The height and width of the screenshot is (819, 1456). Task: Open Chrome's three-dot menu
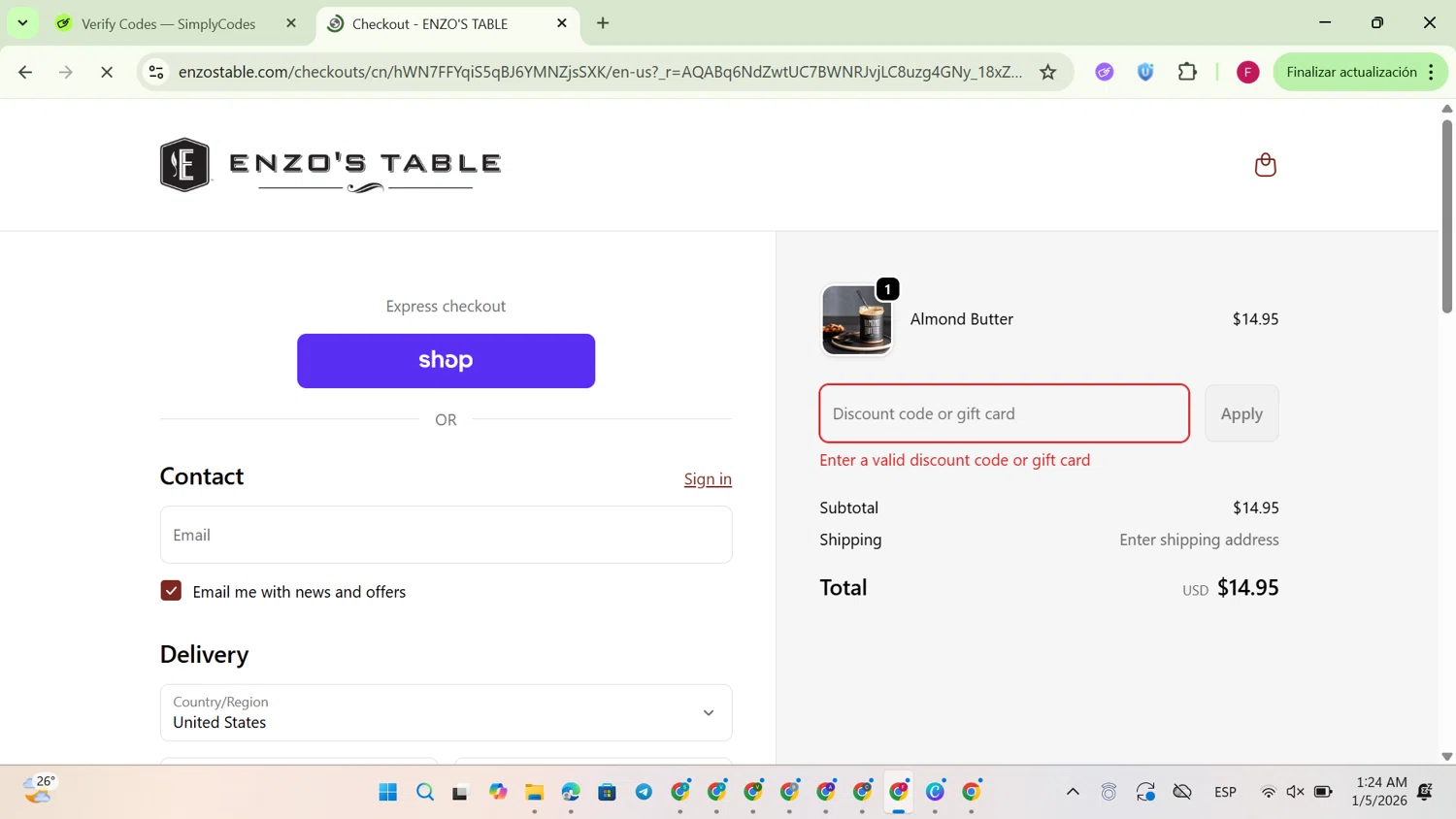click(1431, 72)
